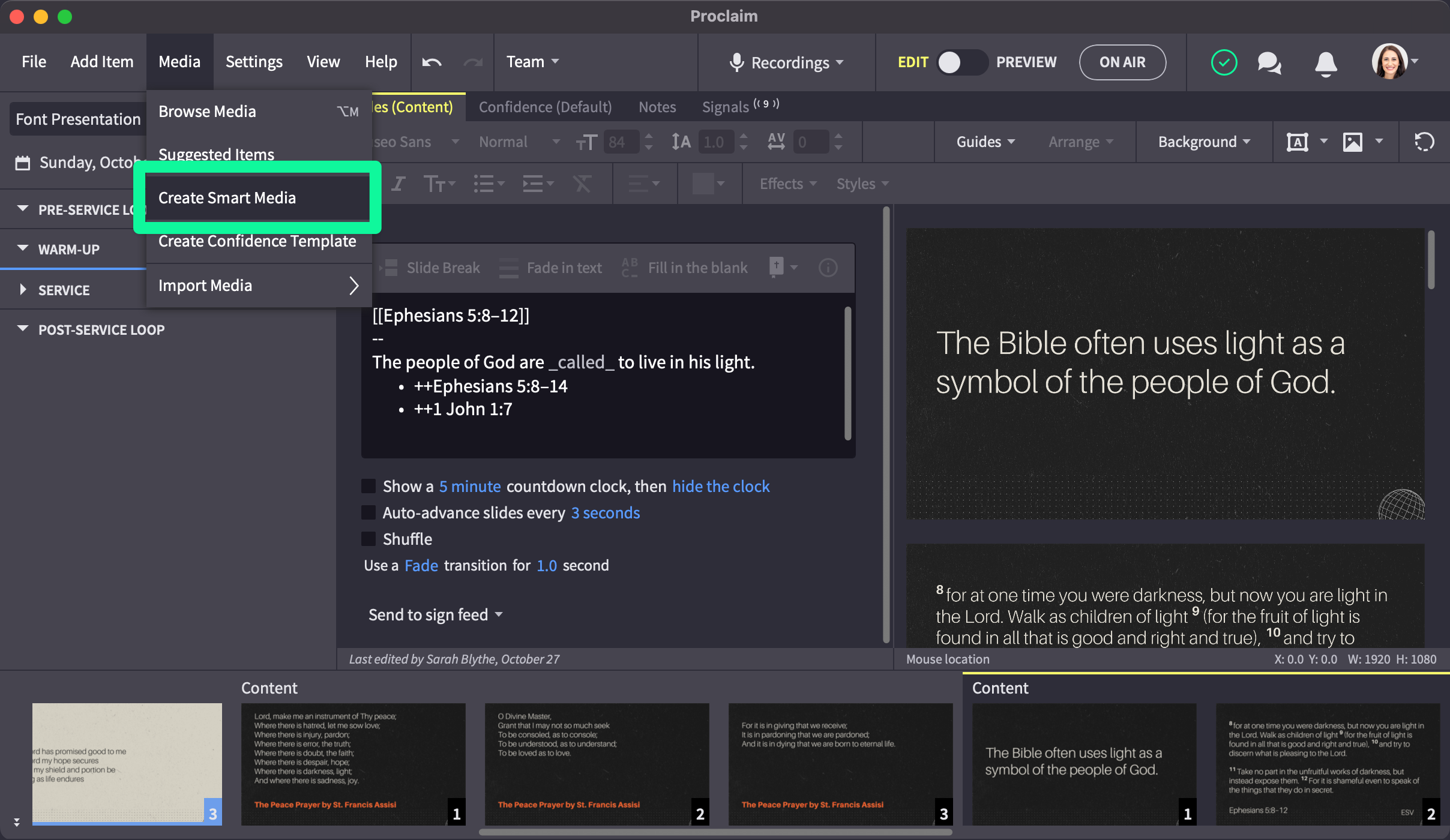This screenshot has width=1450, height=840.
Task: Check the Shuffle checkbox
Action: (x=369, y=539)
